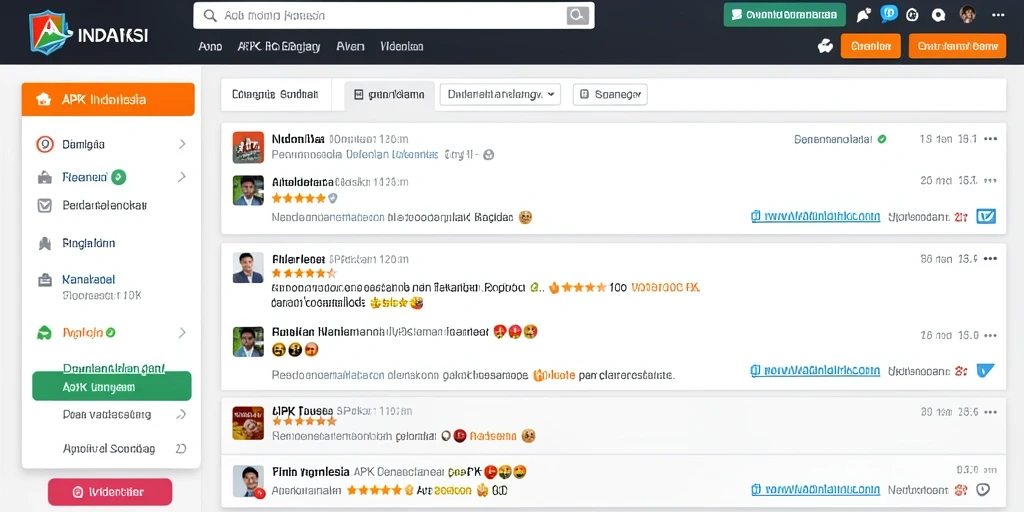
Task: Open the envelope icon in the sidebar
Action: click(44, 206)
